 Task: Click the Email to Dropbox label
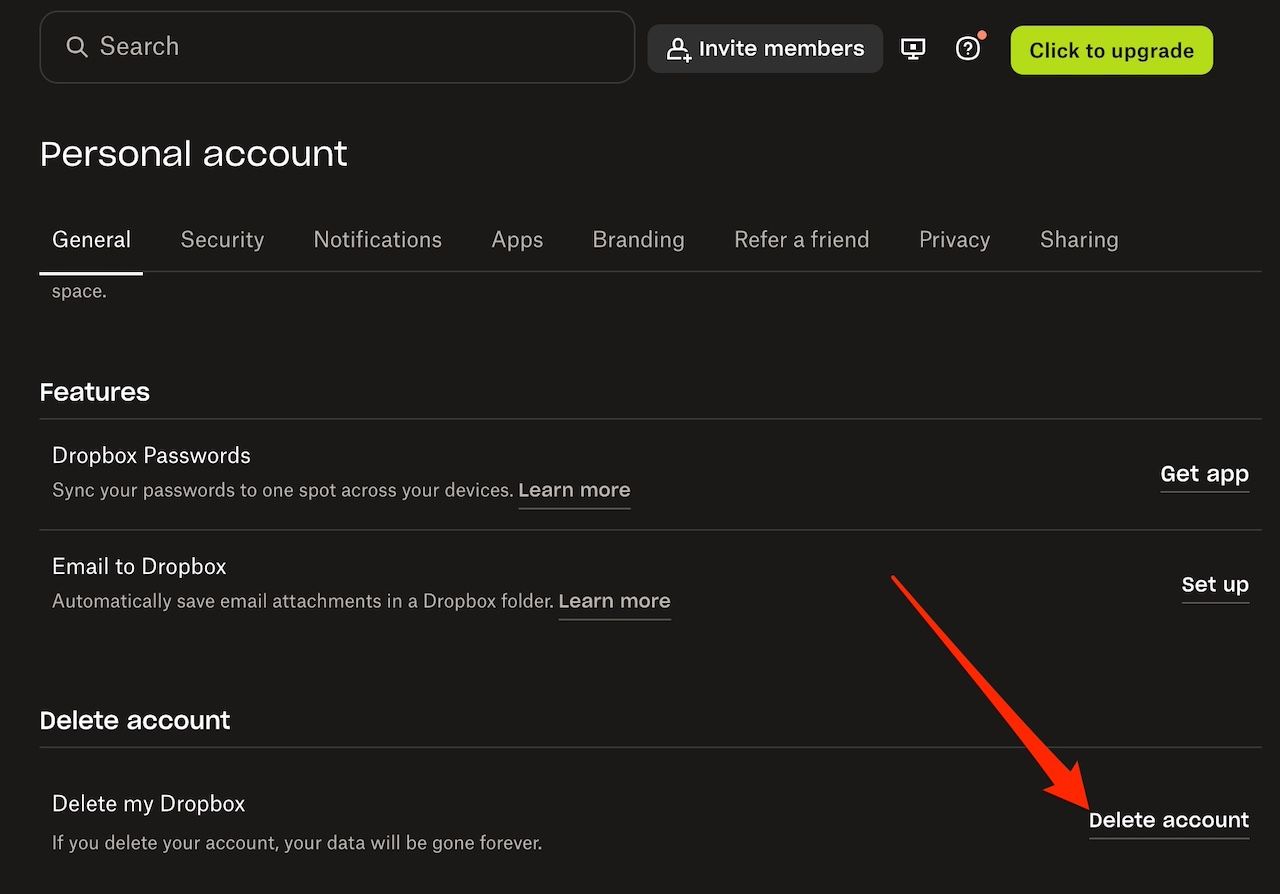[139, 567]
